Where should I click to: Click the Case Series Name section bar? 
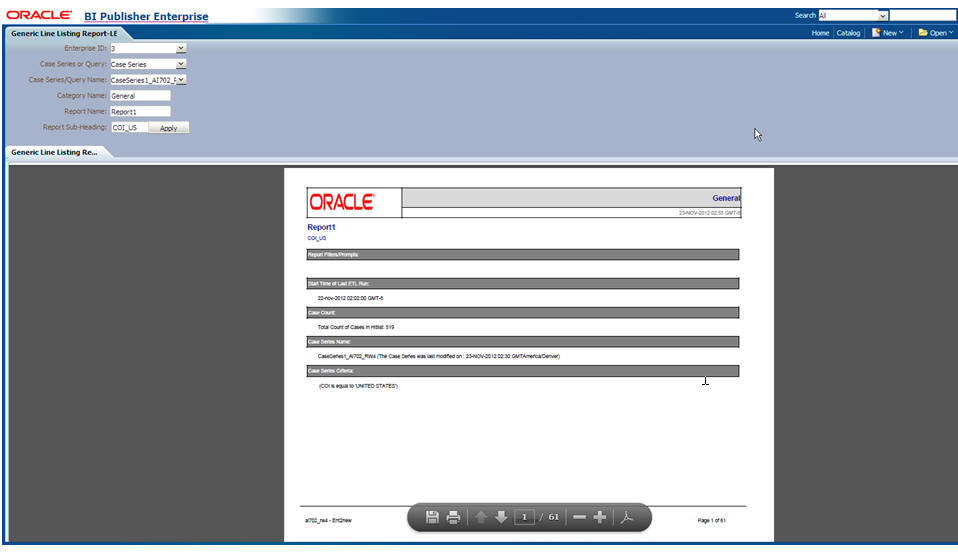[x=523, y=342]
